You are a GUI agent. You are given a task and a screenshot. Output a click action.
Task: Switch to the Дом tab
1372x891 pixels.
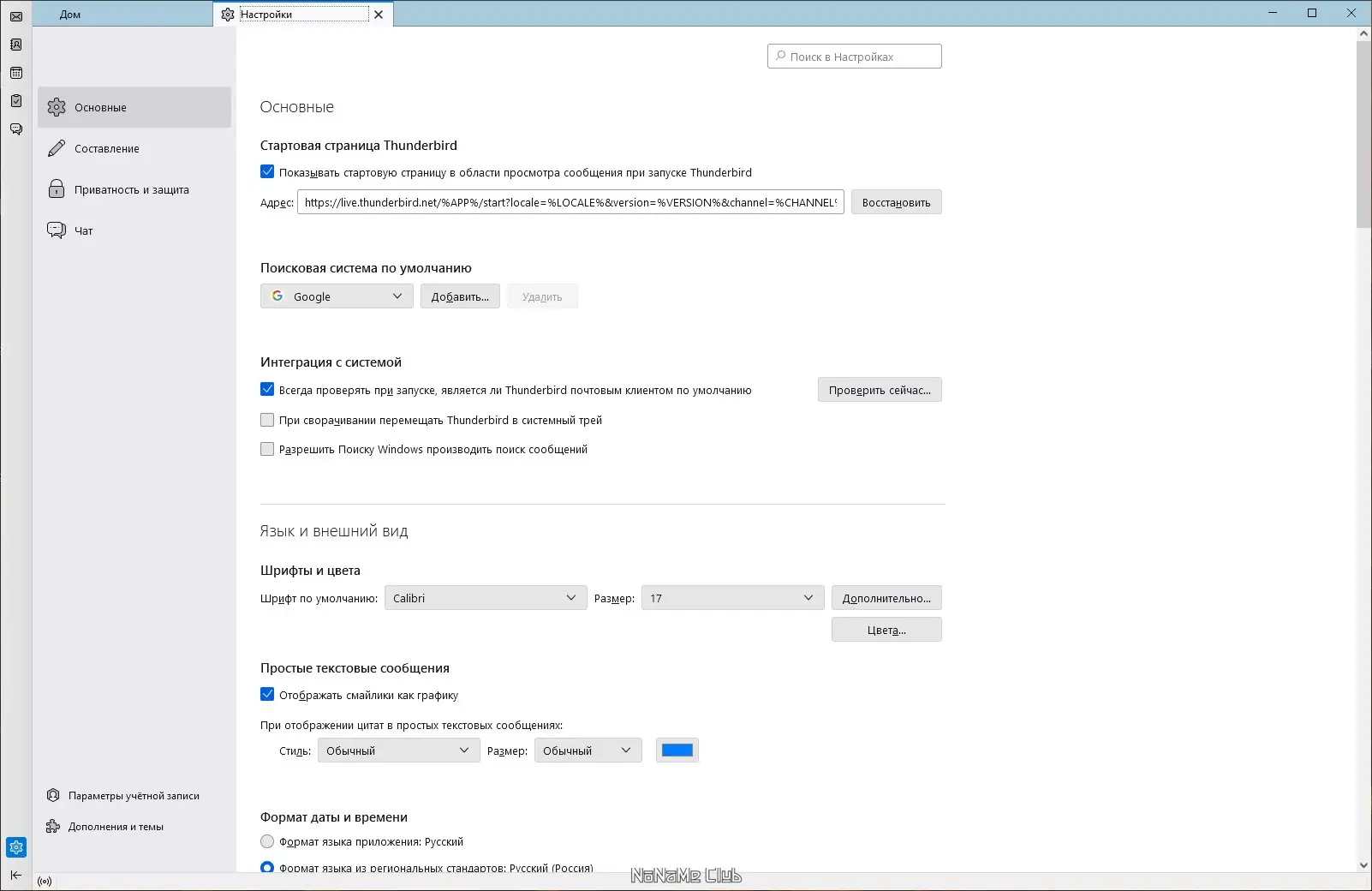(122, 14)
